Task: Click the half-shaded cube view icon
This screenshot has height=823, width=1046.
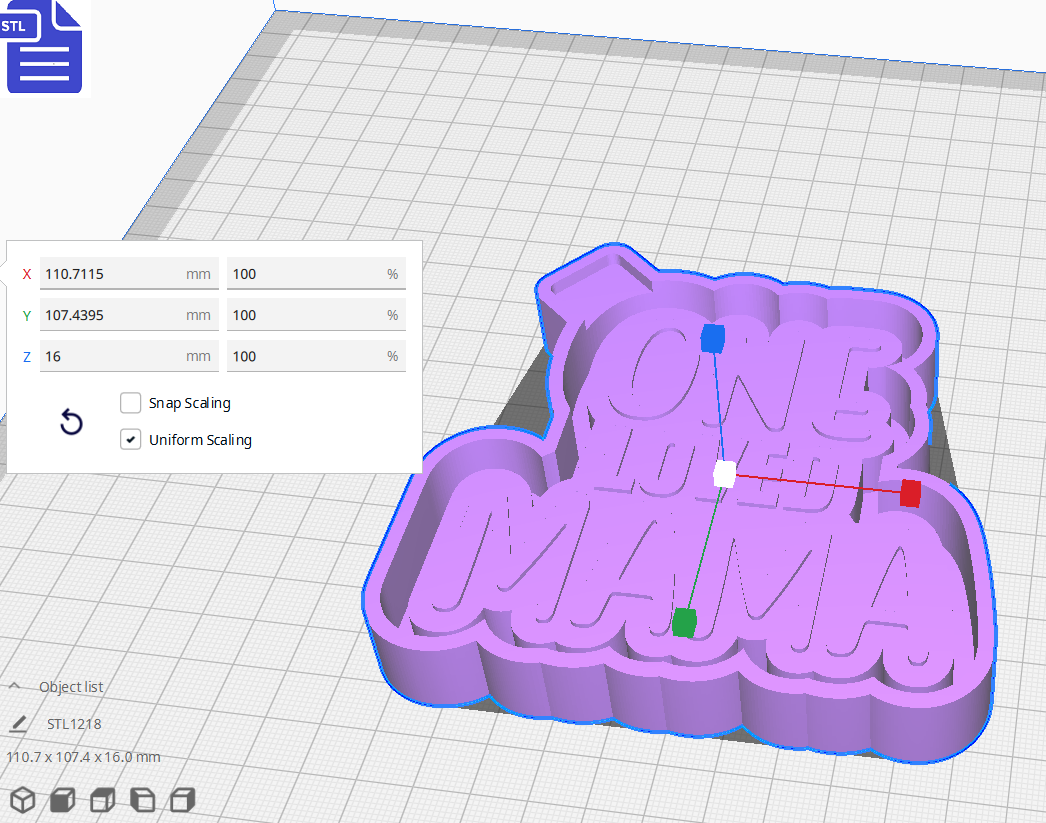Action: [102, 800]
